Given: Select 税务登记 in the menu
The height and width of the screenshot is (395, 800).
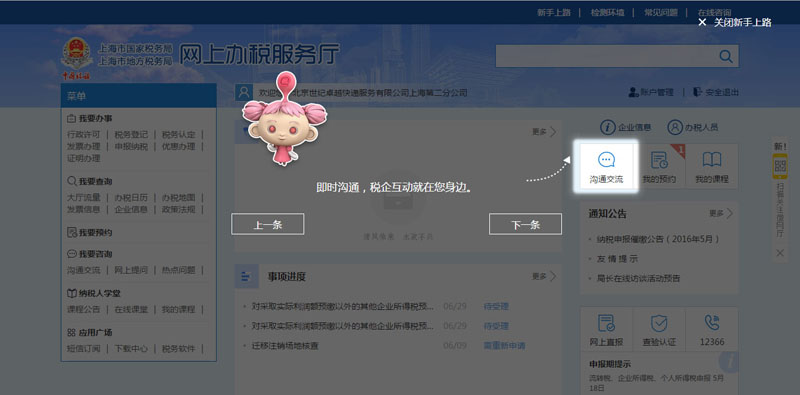Looking at the screenshot, I should [131, 135].
